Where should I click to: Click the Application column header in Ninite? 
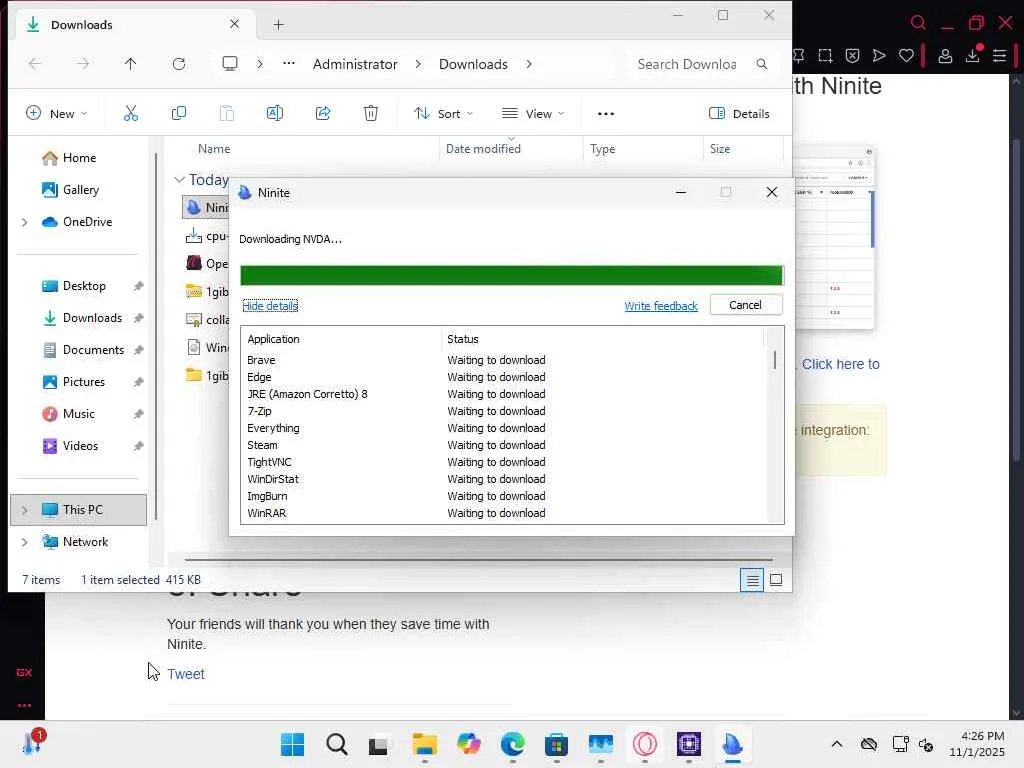click(274, 339)
